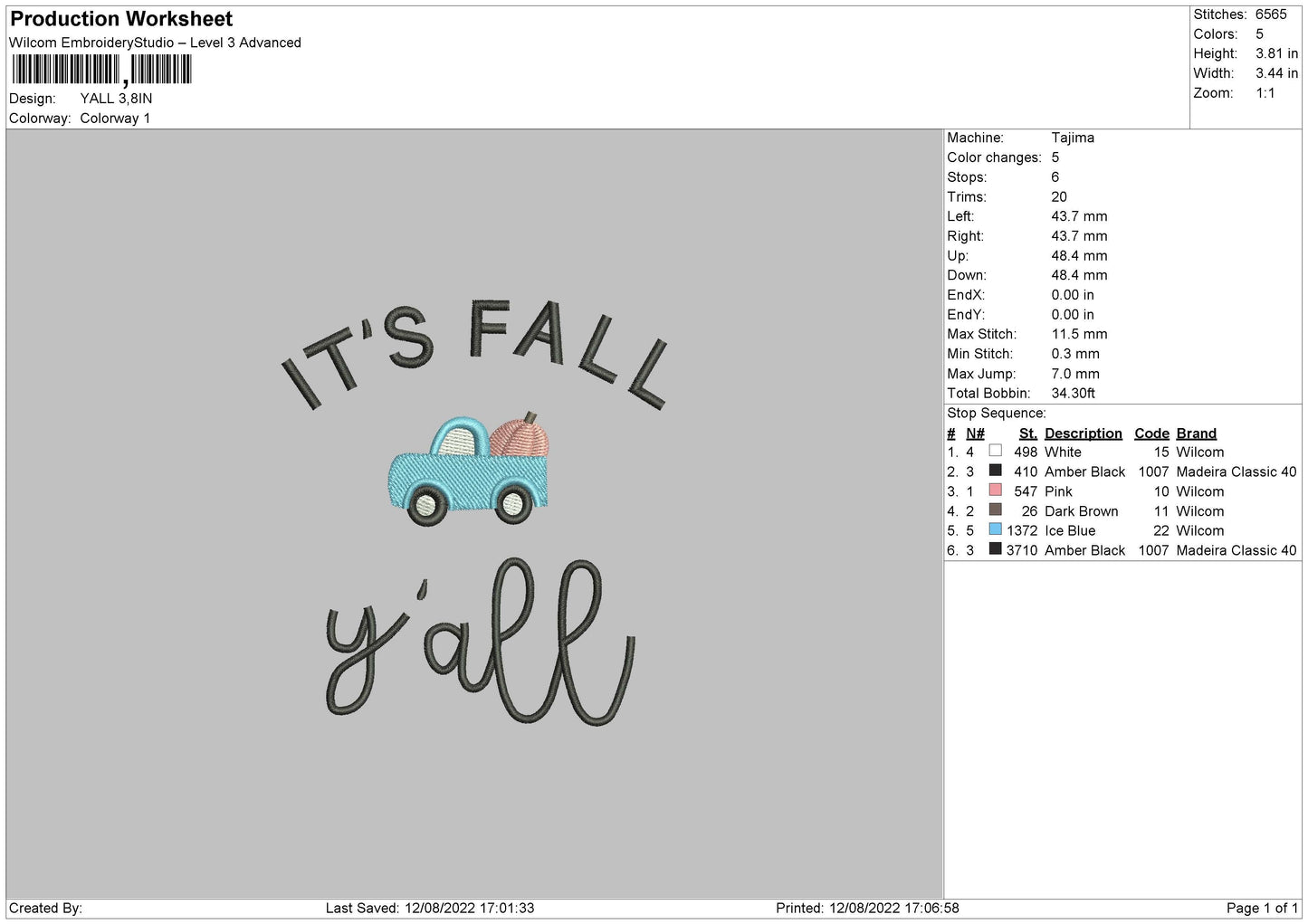Viewport: 1308px width, 924px height.
Task: Click the pink pumpkin in the truck bed
Action: (x=521, y=436)
